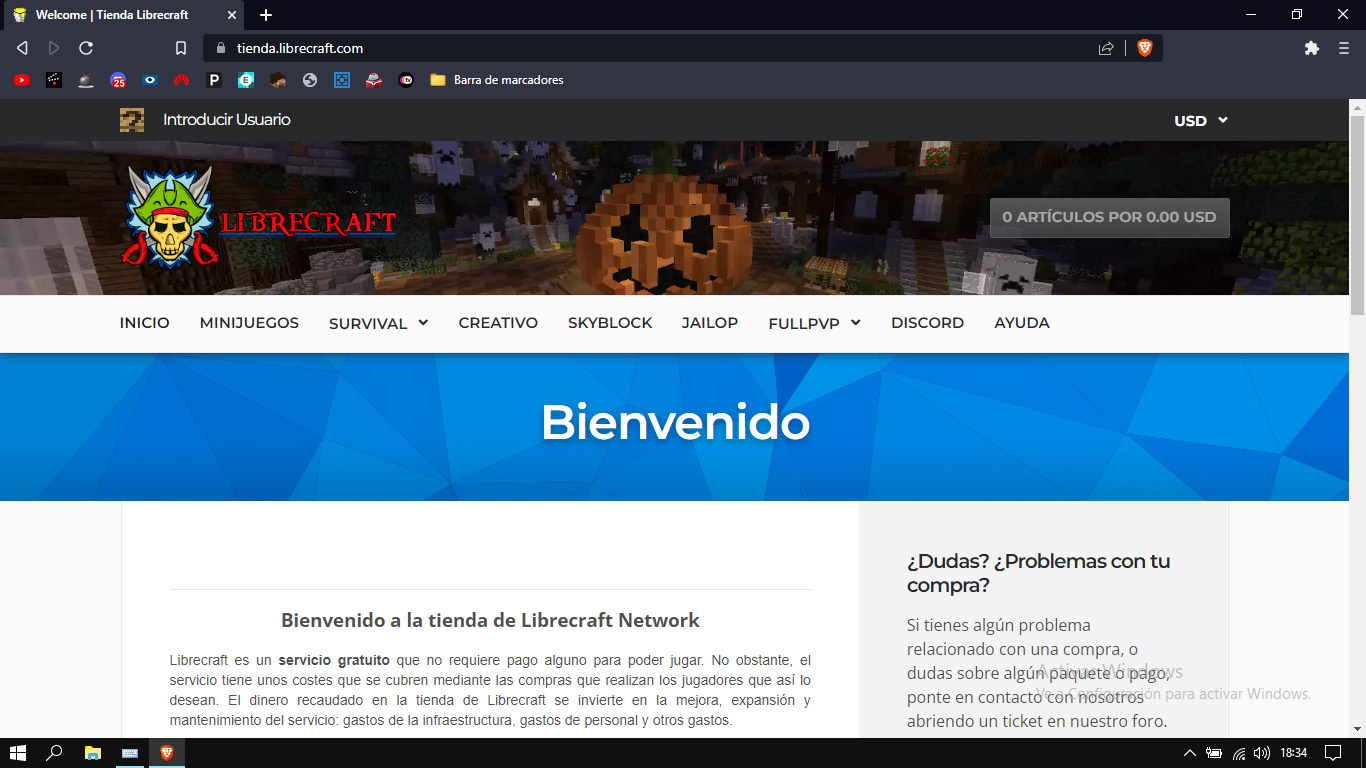Open the USD currency dropdown

(x=1201, y=120)
